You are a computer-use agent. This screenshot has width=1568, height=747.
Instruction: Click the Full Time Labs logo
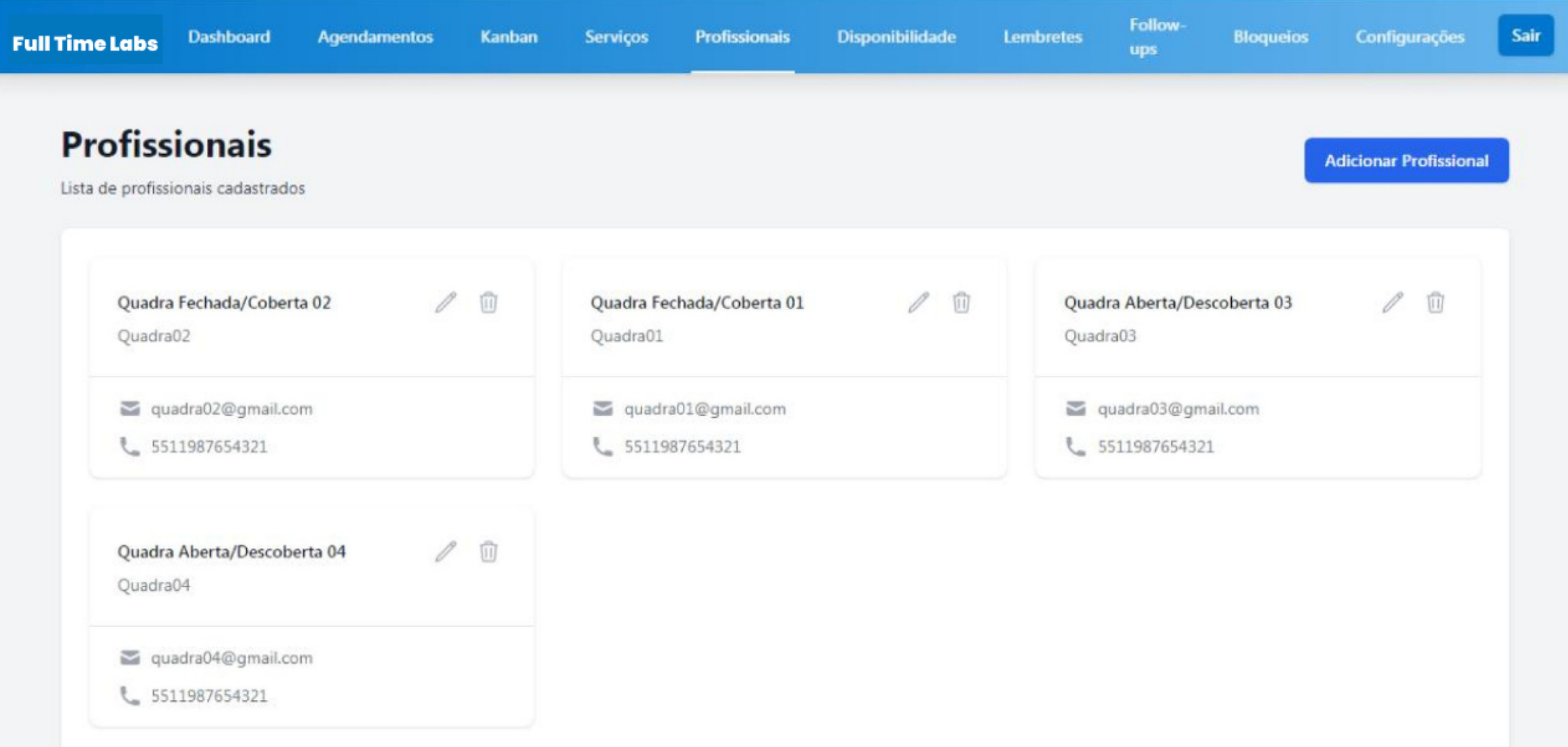85,43
